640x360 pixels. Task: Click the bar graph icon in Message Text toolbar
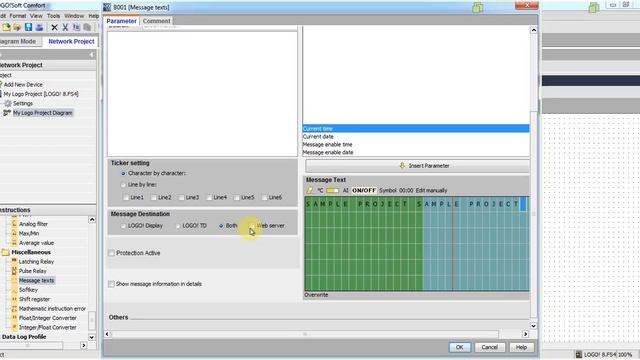coord(332,191)
